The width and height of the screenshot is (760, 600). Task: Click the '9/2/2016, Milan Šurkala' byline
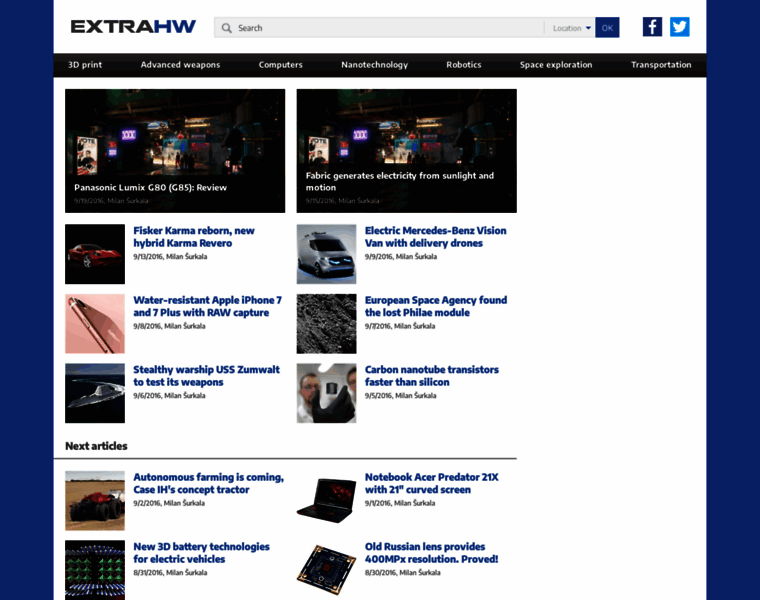(169, 503)
